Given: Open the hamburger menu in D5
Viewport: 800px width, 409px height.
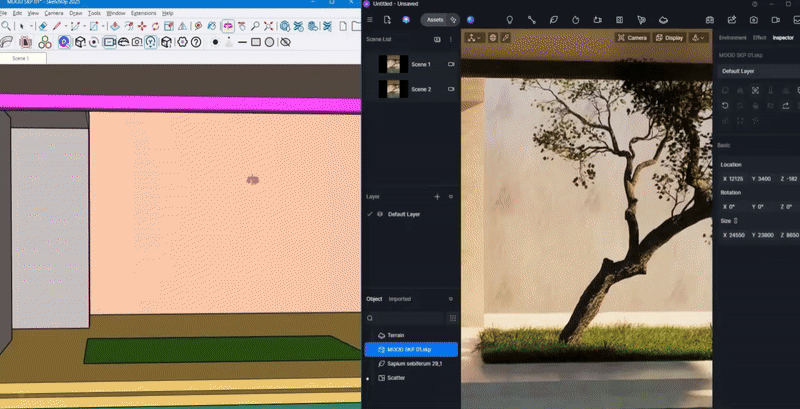Looking at the screenshot, I should [x=370, y=20].
